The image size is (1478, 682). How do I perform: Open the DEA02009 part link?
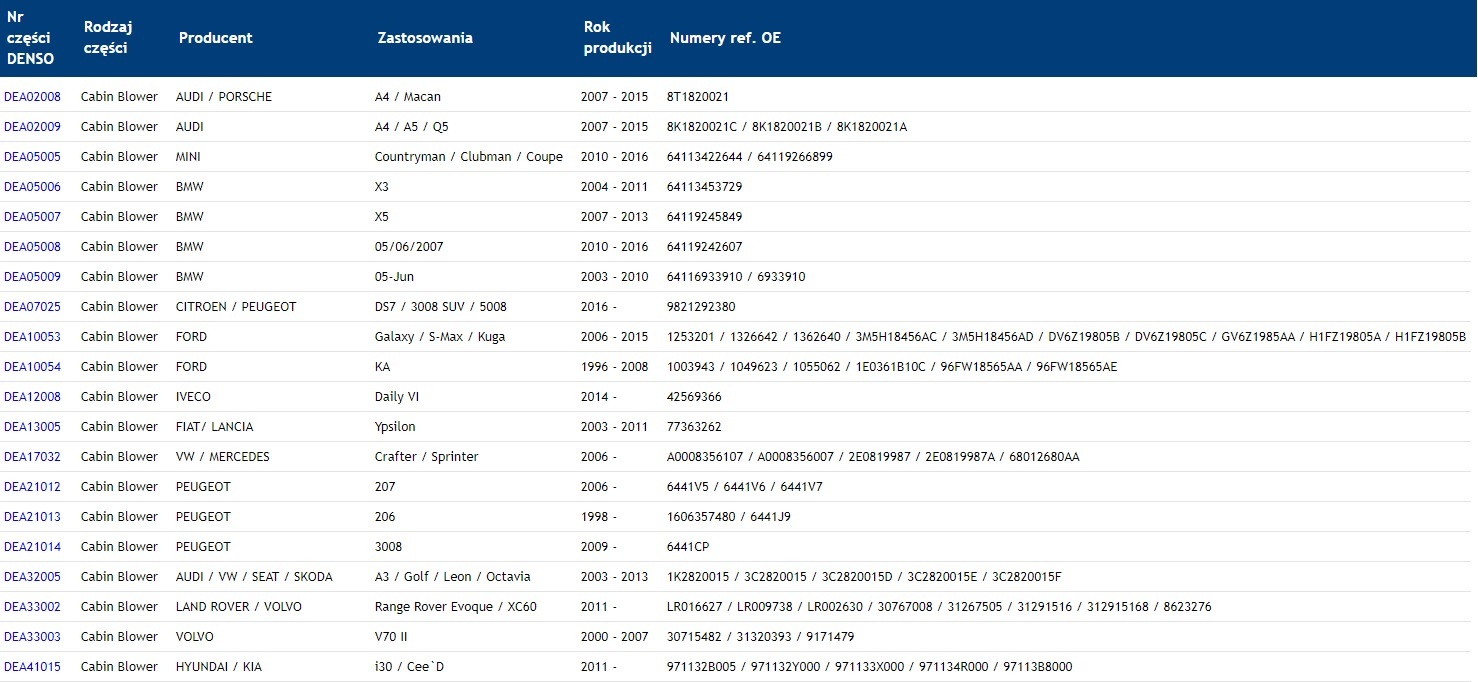tap(32, 127)
